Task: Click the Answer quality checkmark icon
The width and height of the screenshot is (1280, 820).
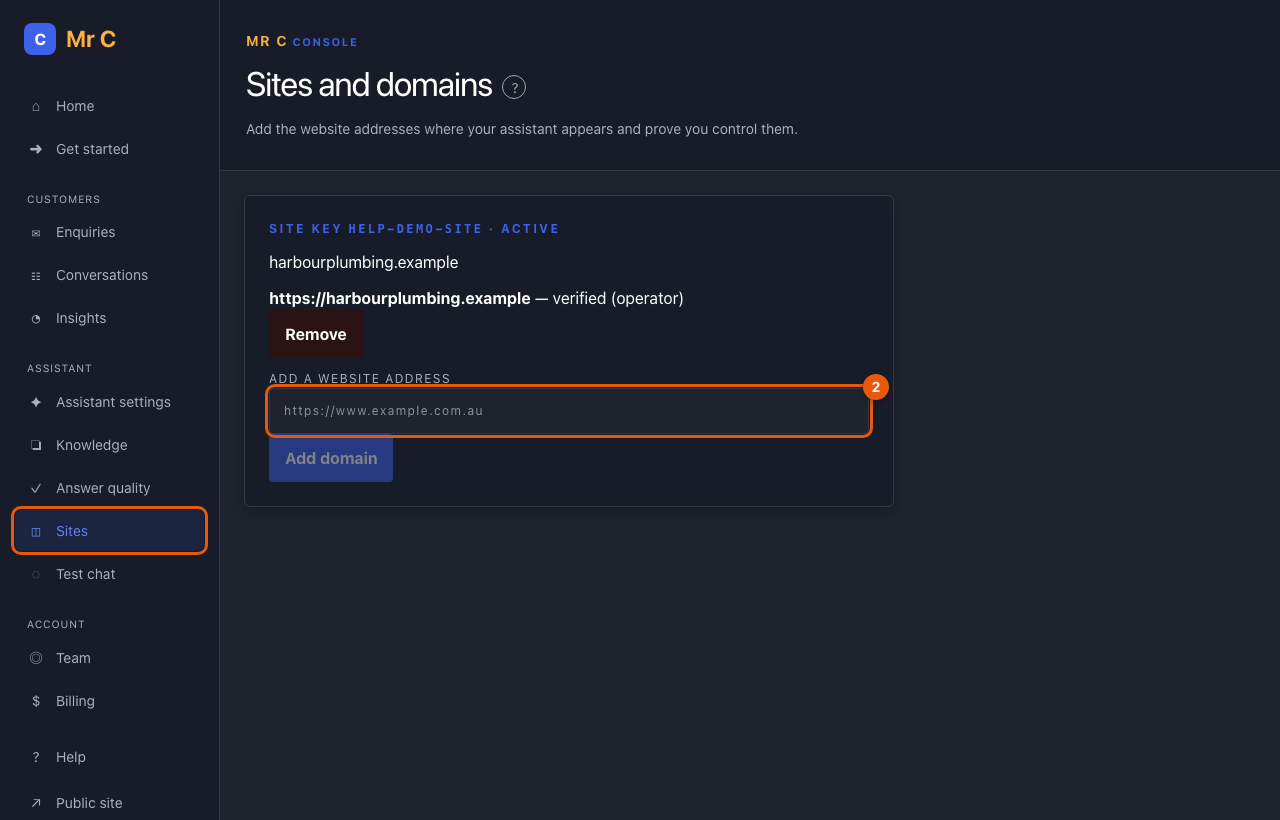Action: click(36, 488)
